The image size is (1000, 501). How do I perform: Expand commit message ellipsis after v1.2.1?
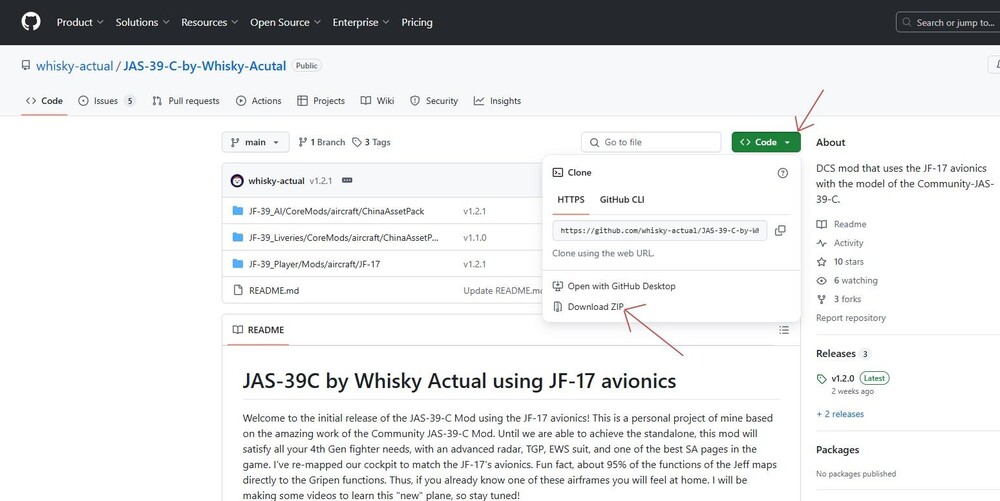pos(347,180)
